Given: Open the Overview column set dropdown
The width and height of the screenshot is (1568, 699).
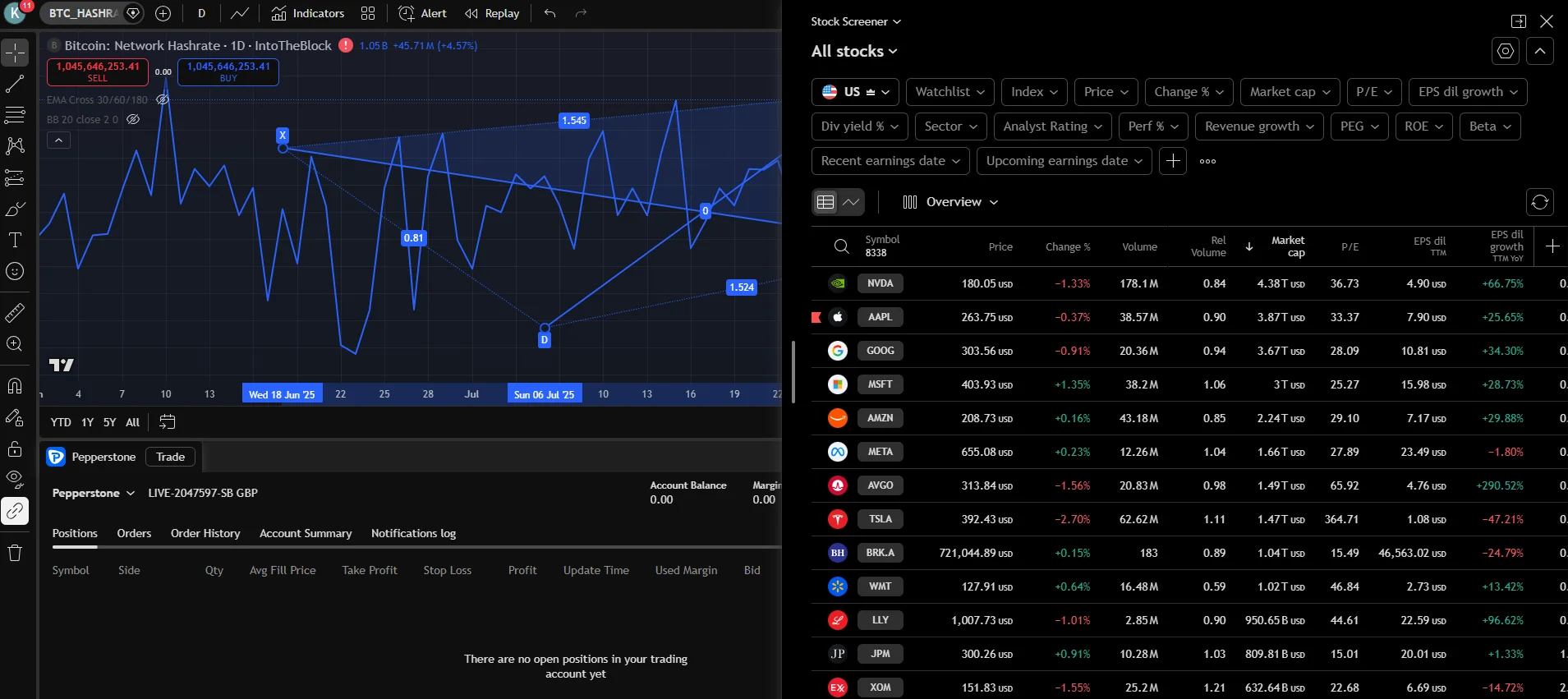Looking at the screenshot, I should click(x=950, y=202).
